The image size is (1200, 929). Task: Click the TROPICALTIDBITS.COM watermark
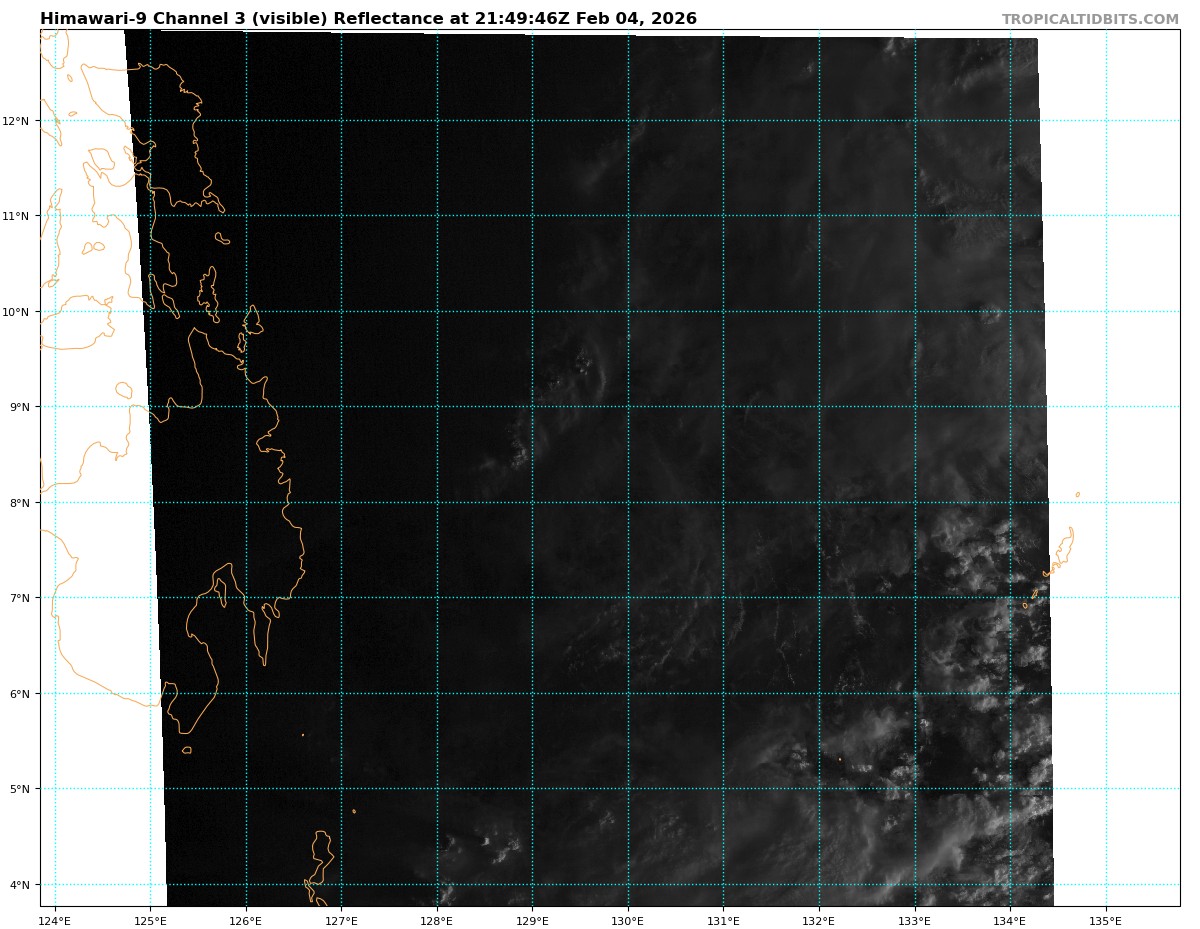tap(1090, 19)
